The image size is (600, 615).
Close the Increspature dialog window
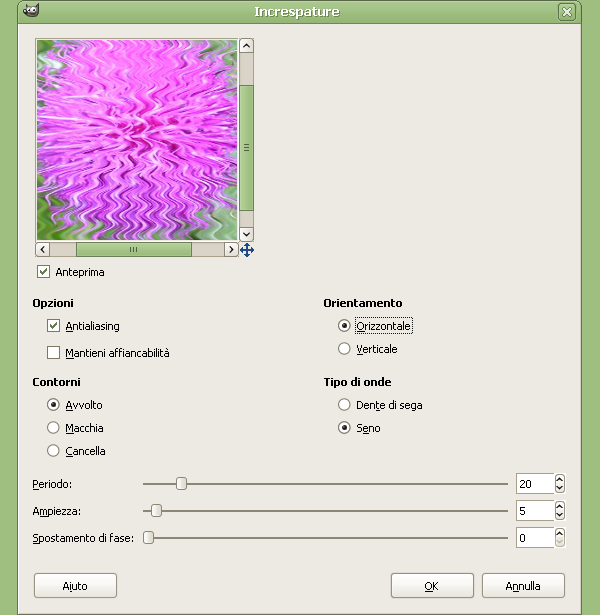click(567, 12)
